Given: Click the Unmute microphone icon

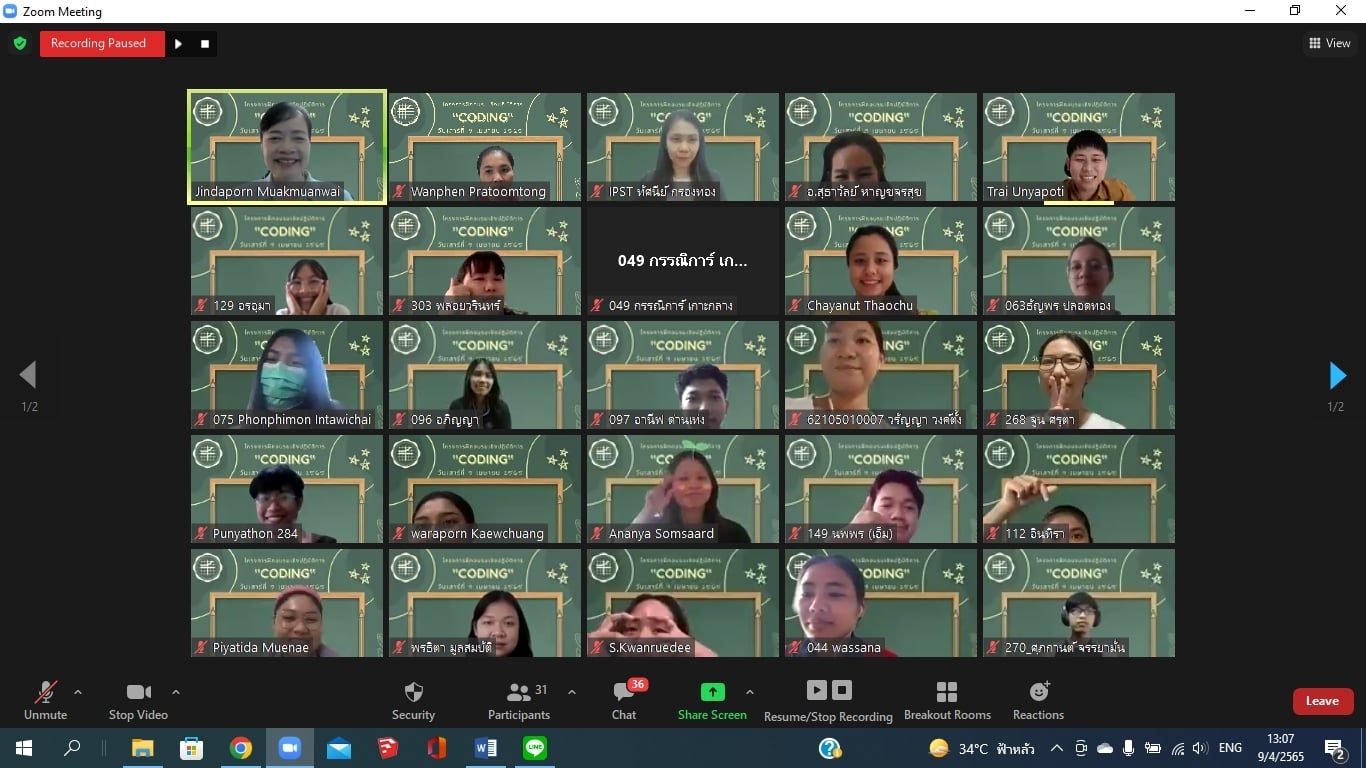Looking at the screenshot, I should tap(45, 692).
